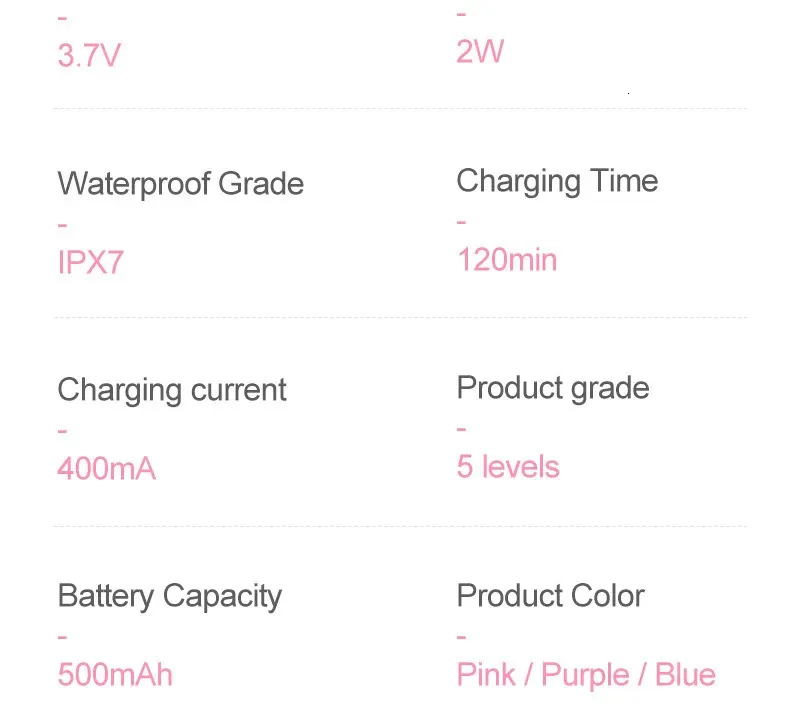800x726 pixels.
Task: Select the Product grade heading
Action: 553,388
